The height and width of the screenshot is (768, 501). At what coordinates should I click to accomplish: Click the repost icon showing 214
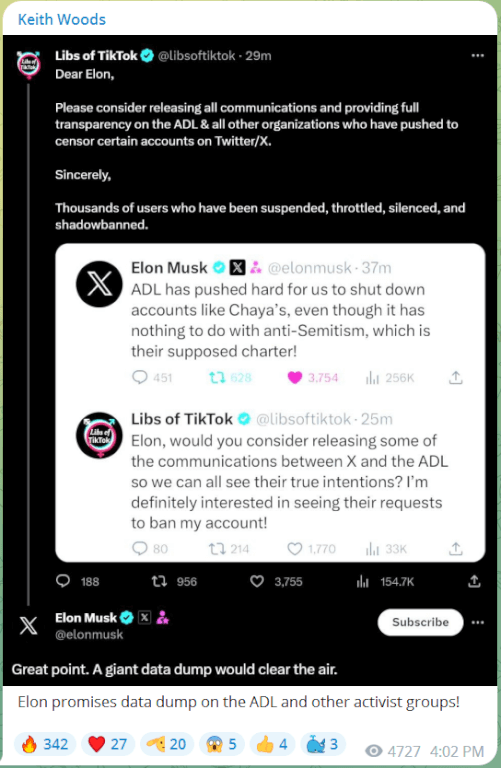click(x=216, y=549)
